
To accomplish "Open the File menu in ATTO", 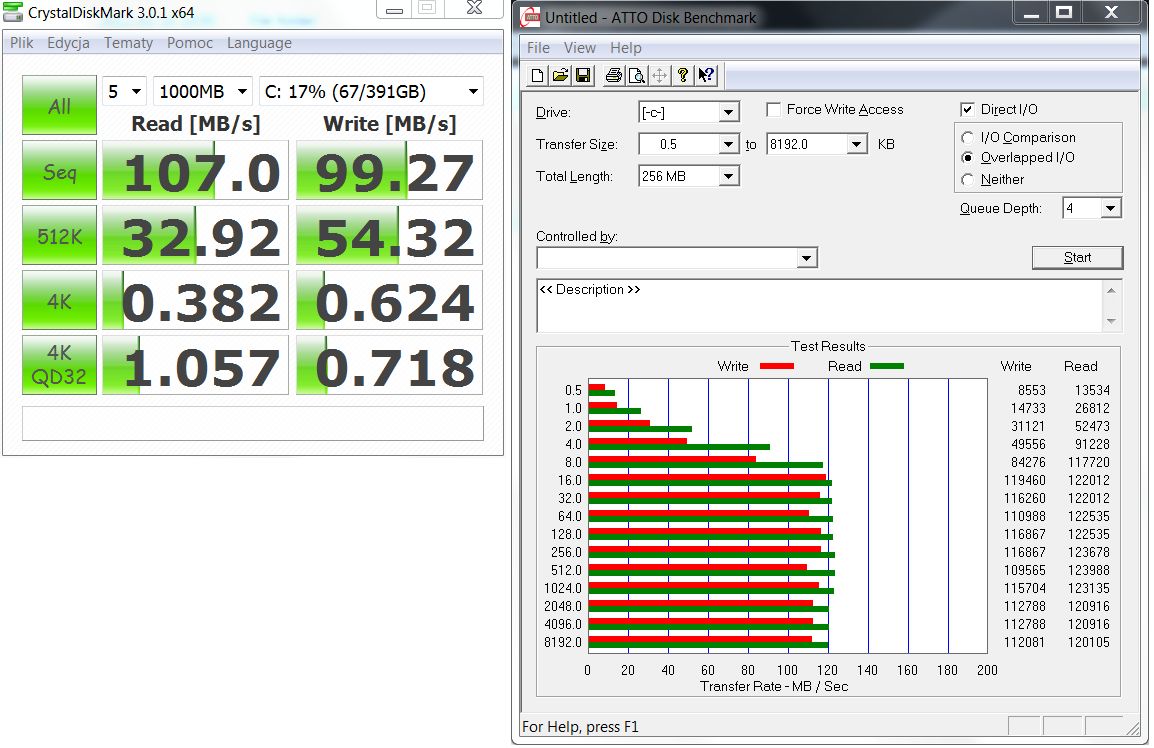I will click(x=538, y=48).
